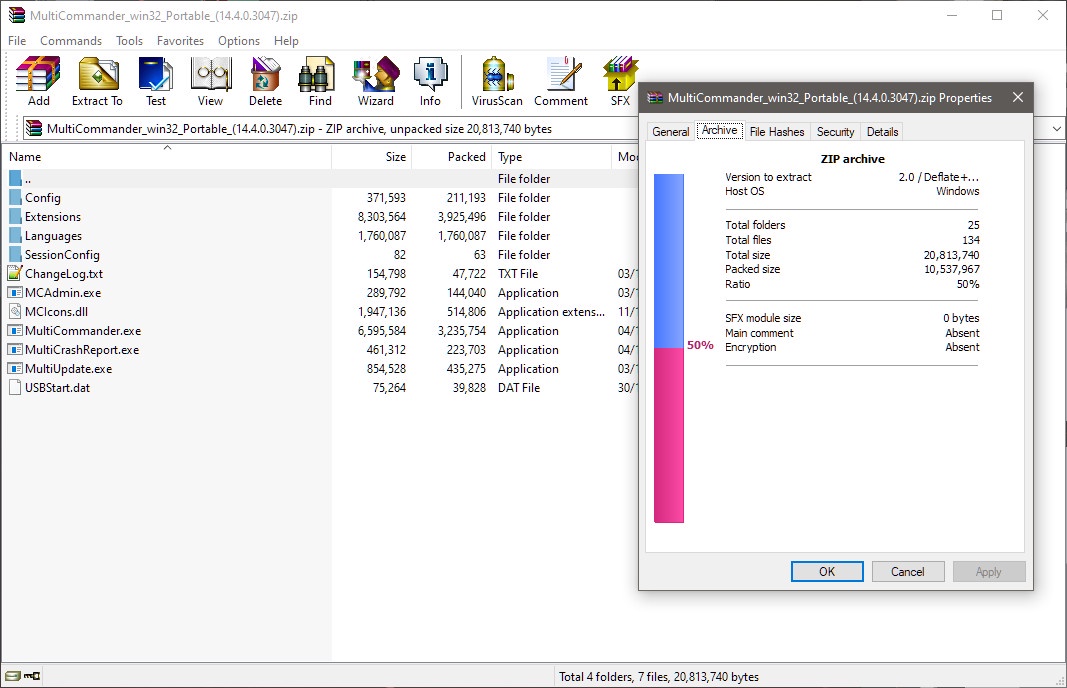Select the Archive tab in Properties

[719, 130]
